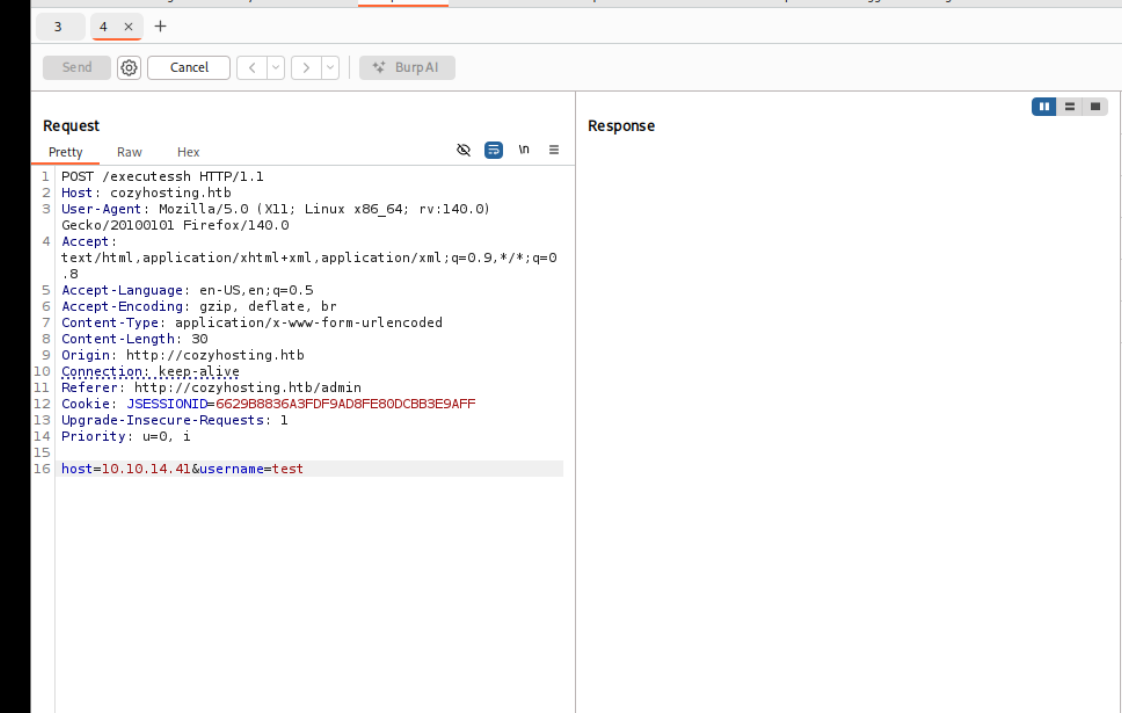Viewport: 1122px width, 713px height.
Task: Switch to combined tabbed layout view
Action: pyautogui.click(x=1095, y=106)
